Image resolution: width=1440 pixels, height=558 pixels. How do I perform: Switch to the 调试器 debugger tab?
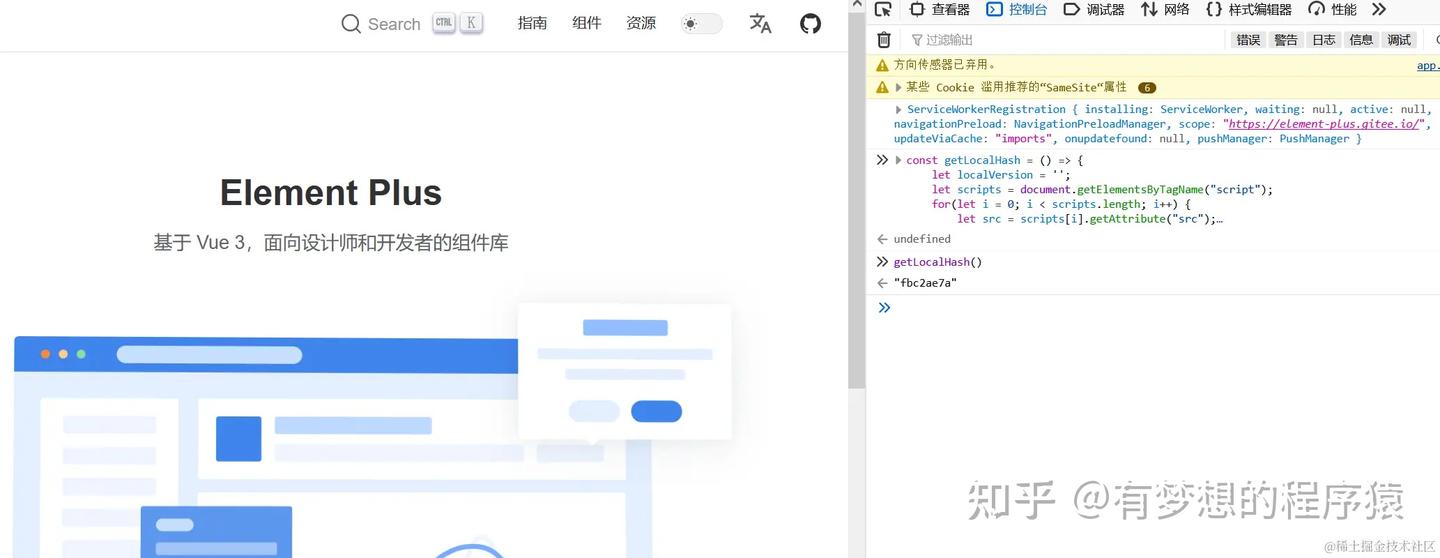pos(1094,9)
